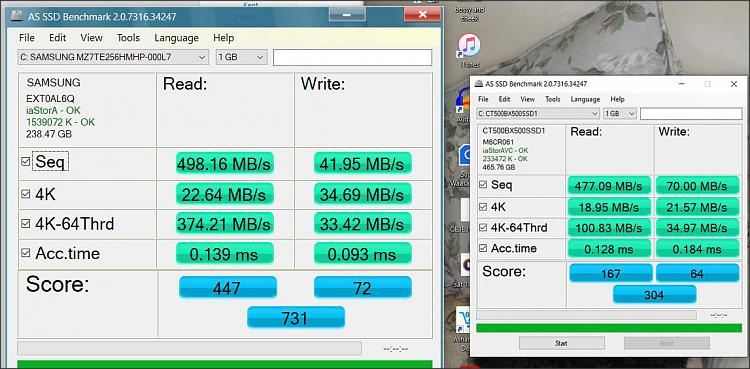Expand the SAMSUNG MZ7TE256HMHP drive dropdown
The image size is (750, 369).
click(x=113, y=57)
